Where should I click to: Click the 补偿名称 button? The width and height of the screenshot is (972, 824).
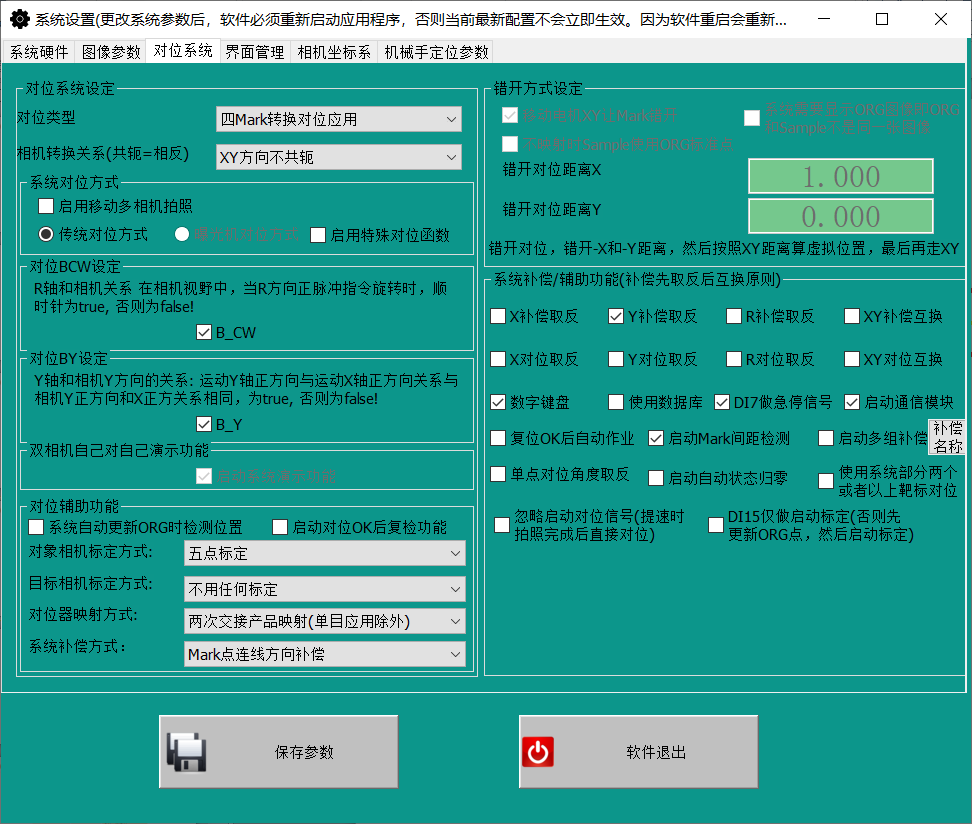click(947, 437)
